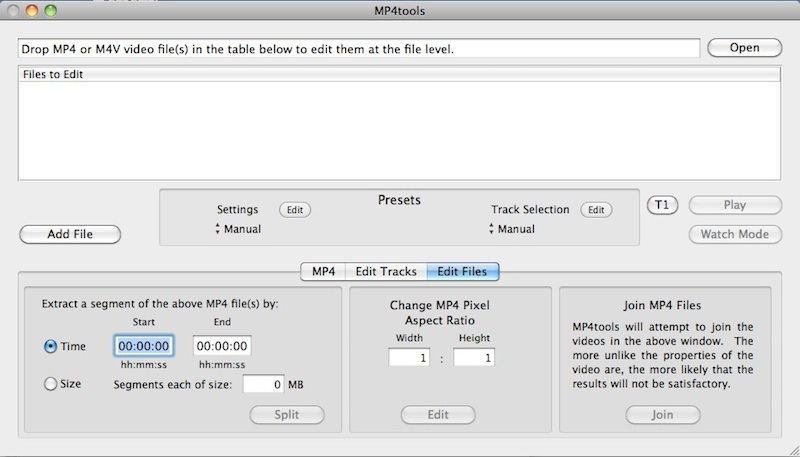Open the Settings Manual preset dropdown
The width and height of the screenshot is (800, 457).
pos(239,229)
